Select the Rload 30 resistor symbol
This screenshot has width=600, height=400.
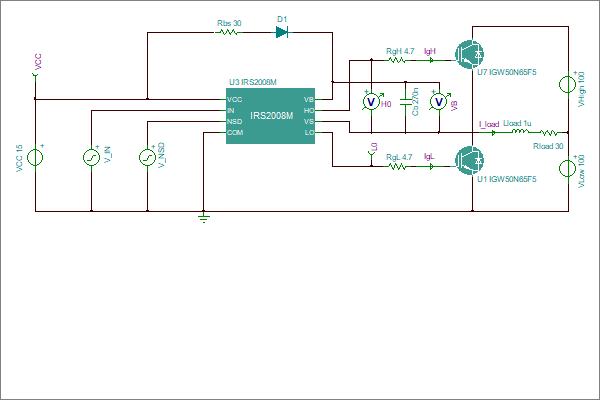tap(549, 132)
